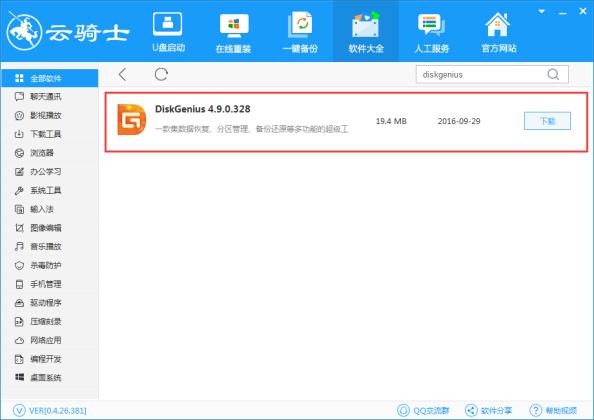The width and height of the screenshot is (594, 420).
Task: Click the DiskGenius description text
Action: click(x=252, y=129)
